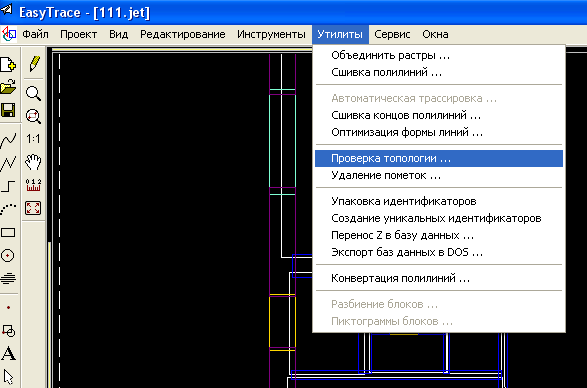587x388 pixels.
Task: Select the circle with center tool
Action: click(x=8, y=256)
